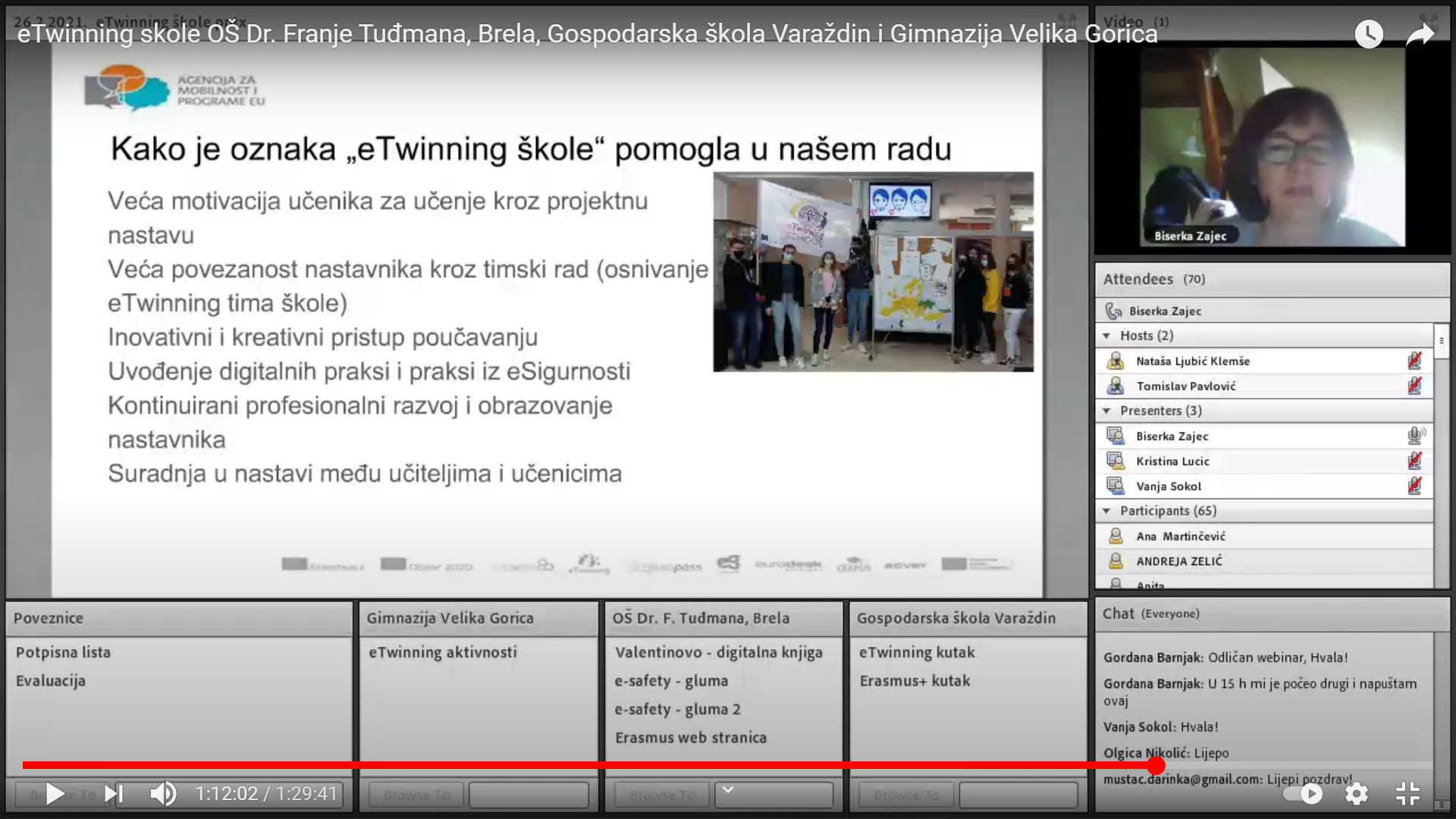Image resolution: width=1456 pixels, height=819 pixels.
Task: Open video settings gear
Action: 1356,794
